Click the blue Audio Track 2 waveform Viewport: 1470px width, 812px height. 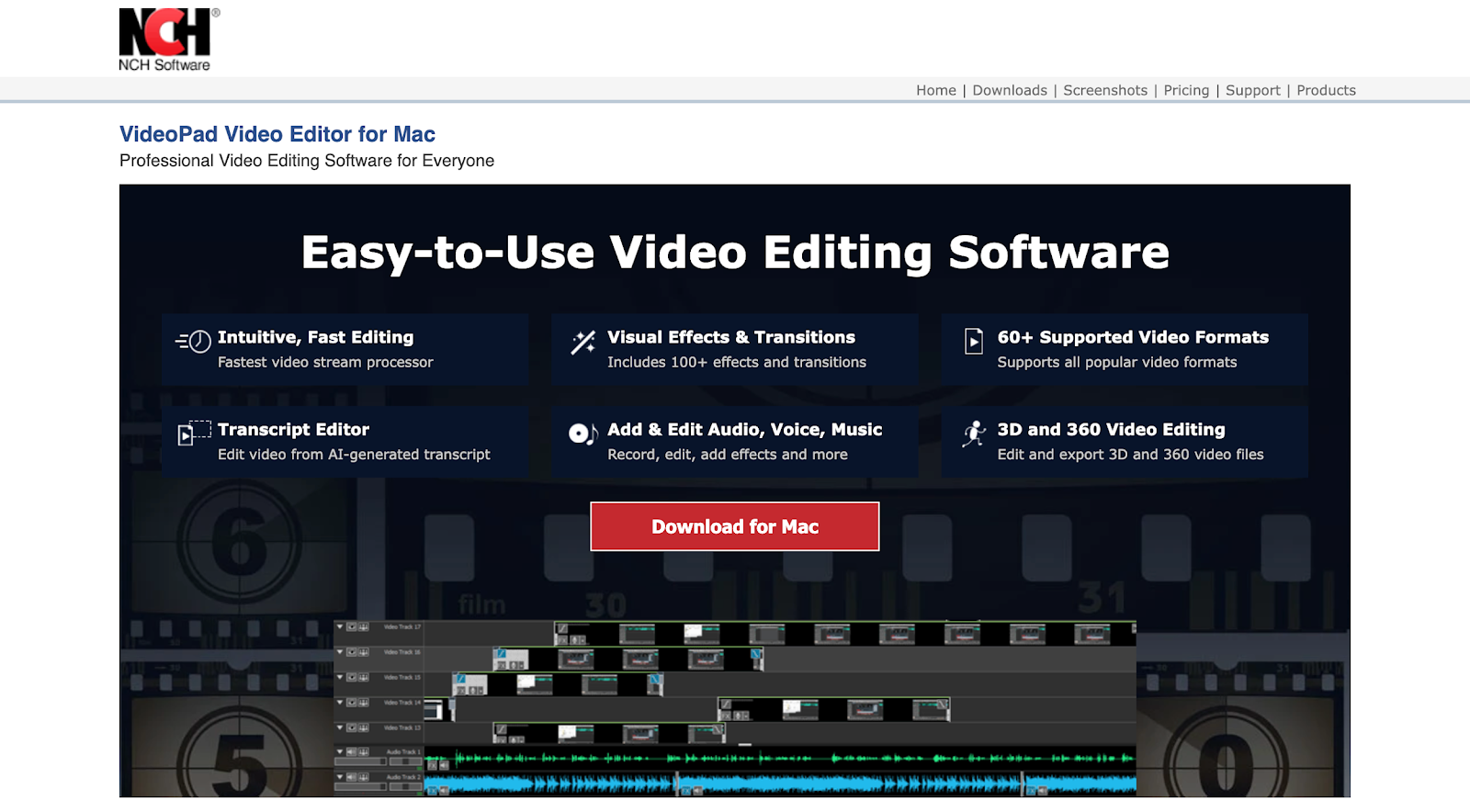click(x=779, y=784)
